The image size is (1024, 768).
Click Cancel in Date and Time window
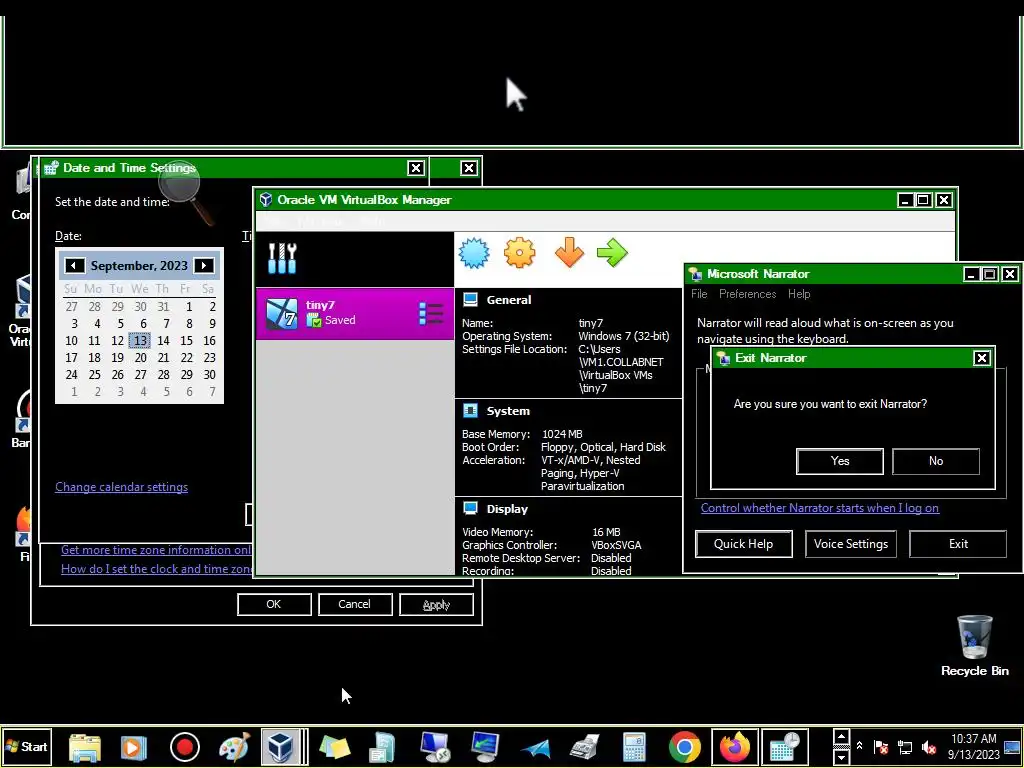pyautogui.click(x=355, y=604)
